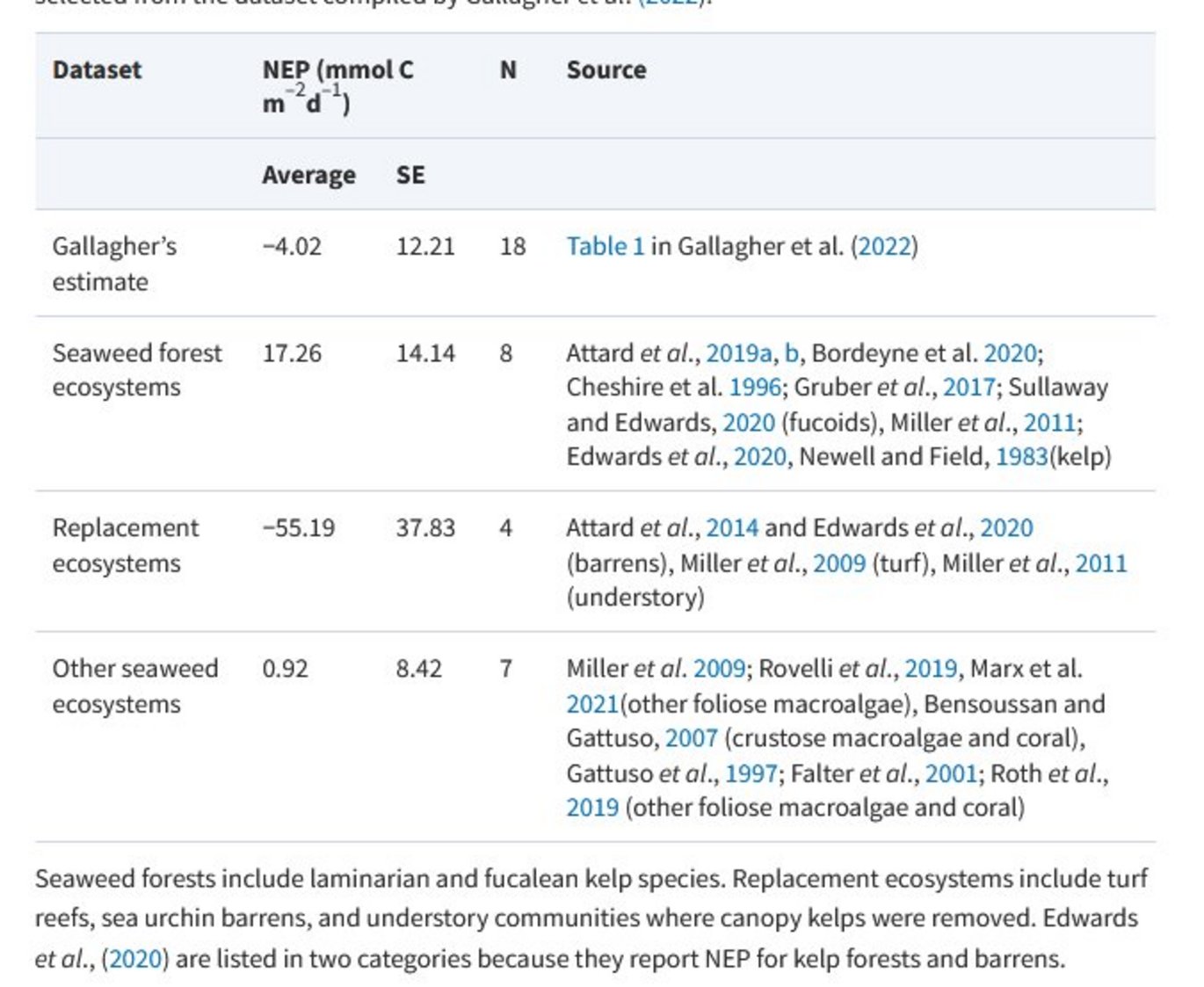Open the Rovelli et al. 2019 reference
Image resolution: width=1204 pixels, height=987 pixels.
[931, 669]
